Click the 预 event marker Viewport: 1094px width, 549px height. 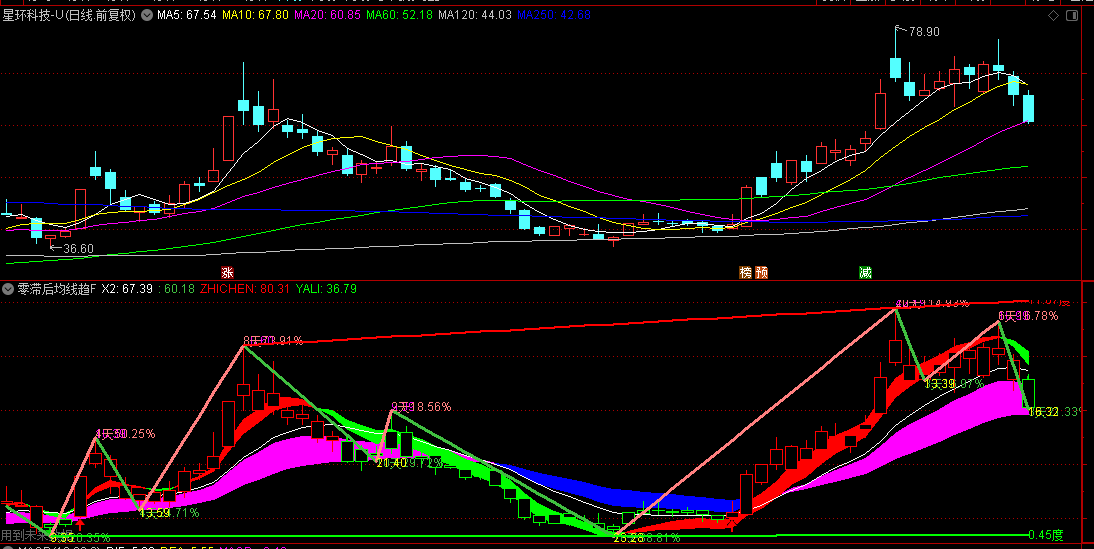point(761,272)
